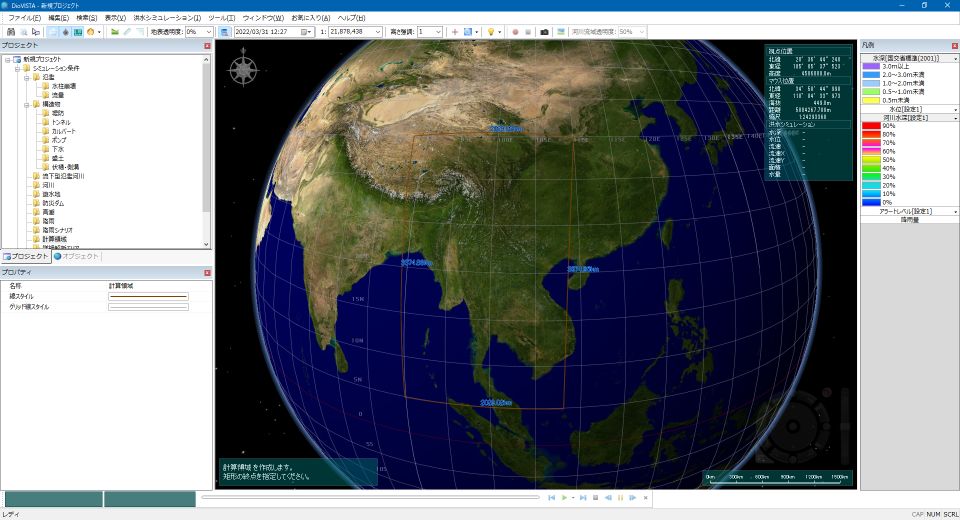This screenshot has height=520, width=960.
Task: Open the お気に入り(A) menu
Action: [x=310, y=18]
